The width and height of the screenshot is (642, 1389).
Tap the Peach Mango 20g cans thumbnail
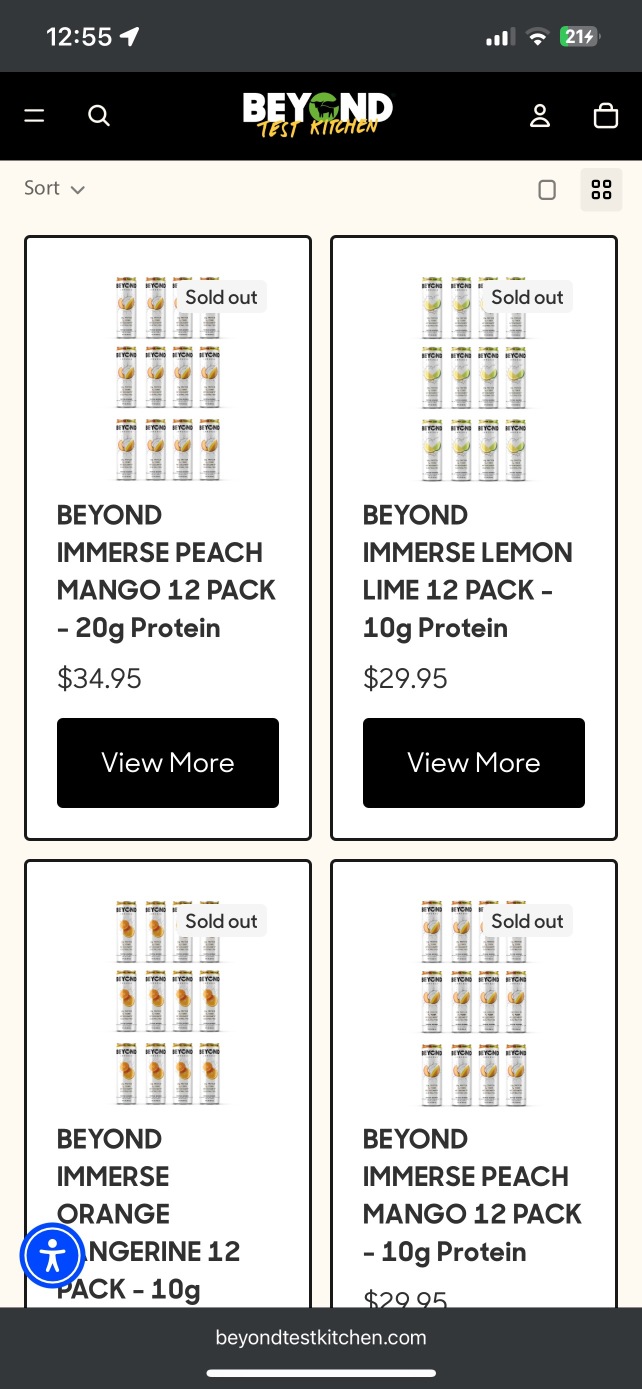168,377
